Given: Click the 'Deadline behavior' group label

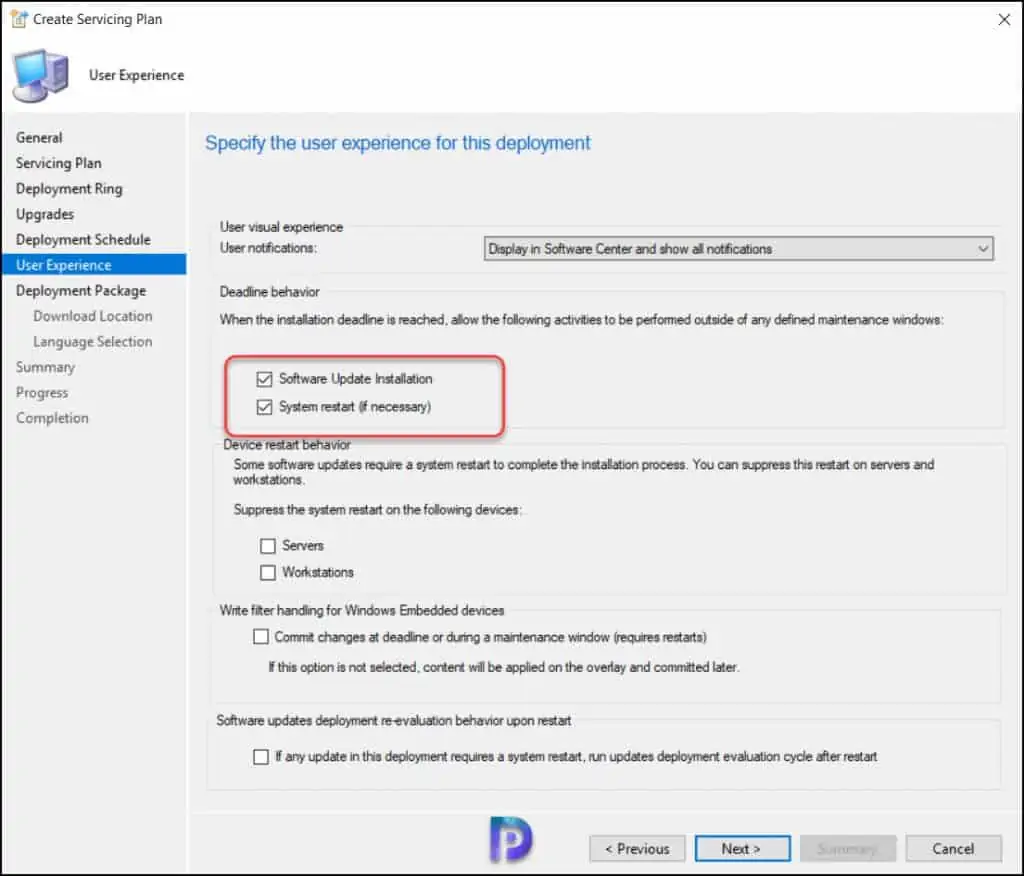Looking at the screenshot, I should [270, 292].
